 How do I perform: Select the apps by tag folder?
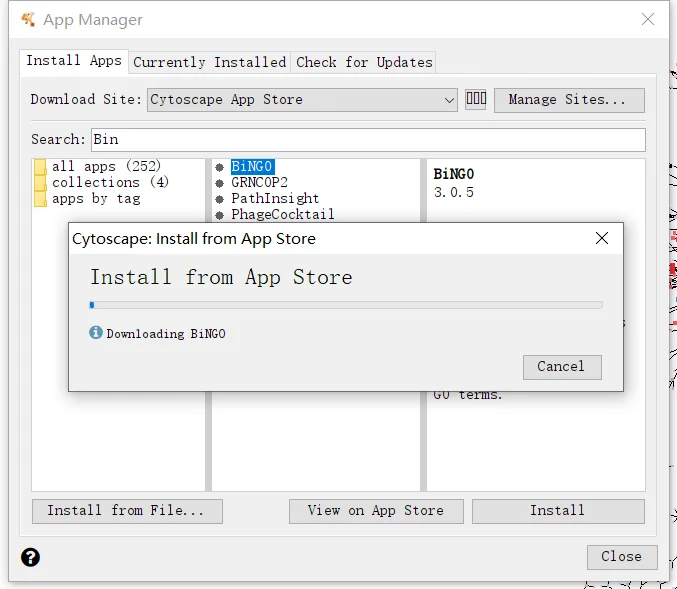tap(96, 199)
